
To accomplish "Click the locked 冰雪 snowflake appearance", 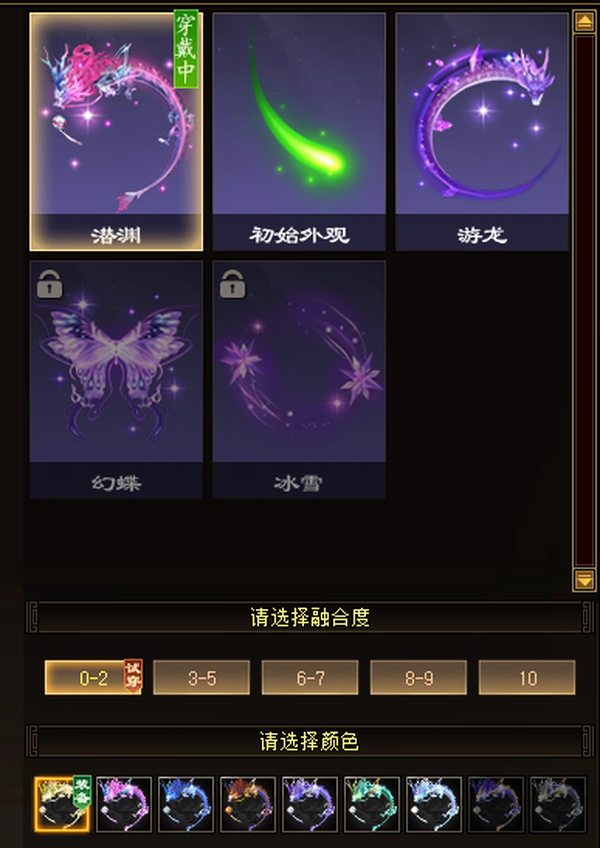I will [x=299, y=379].
